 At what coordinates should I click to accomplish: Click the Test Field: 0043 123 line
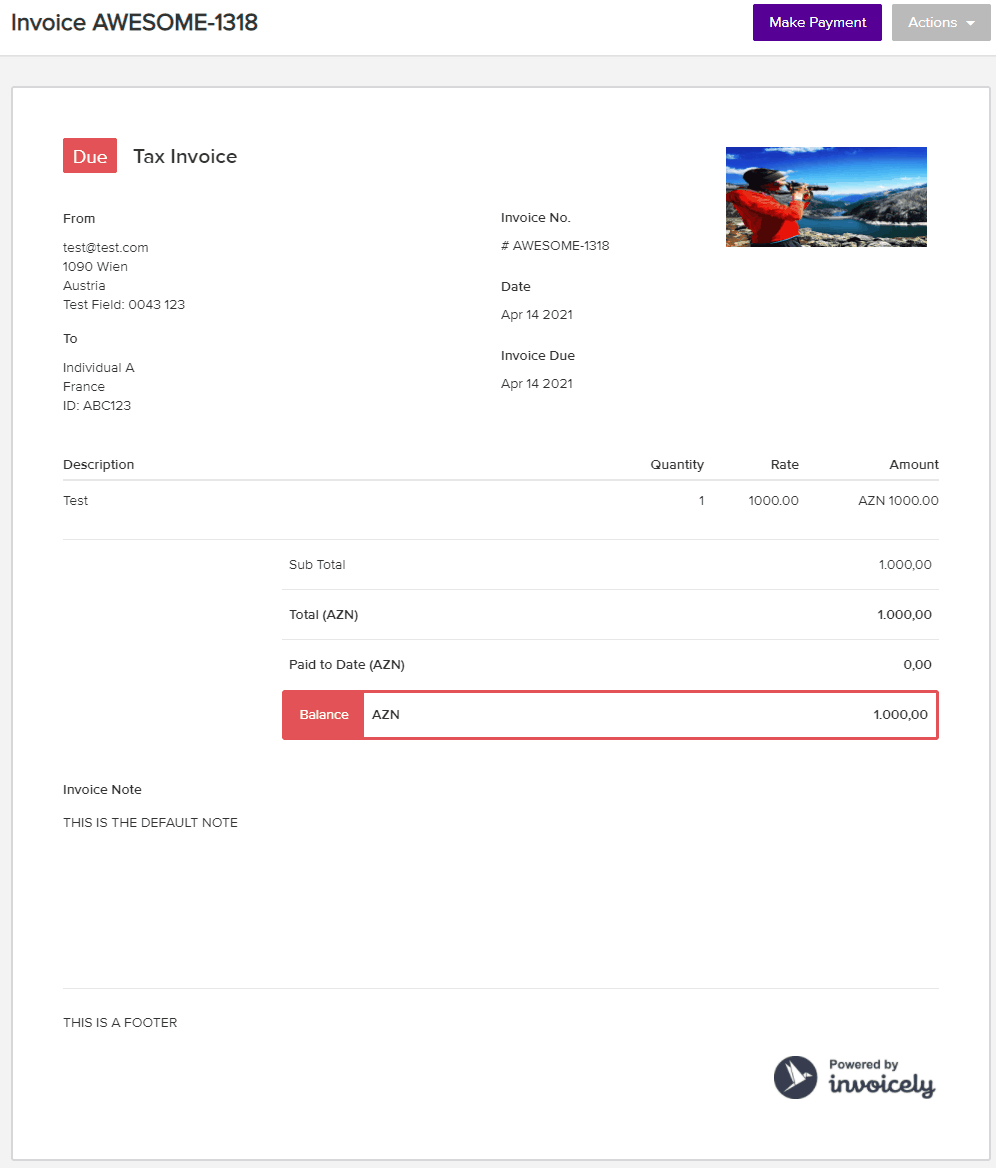(124, 305)
